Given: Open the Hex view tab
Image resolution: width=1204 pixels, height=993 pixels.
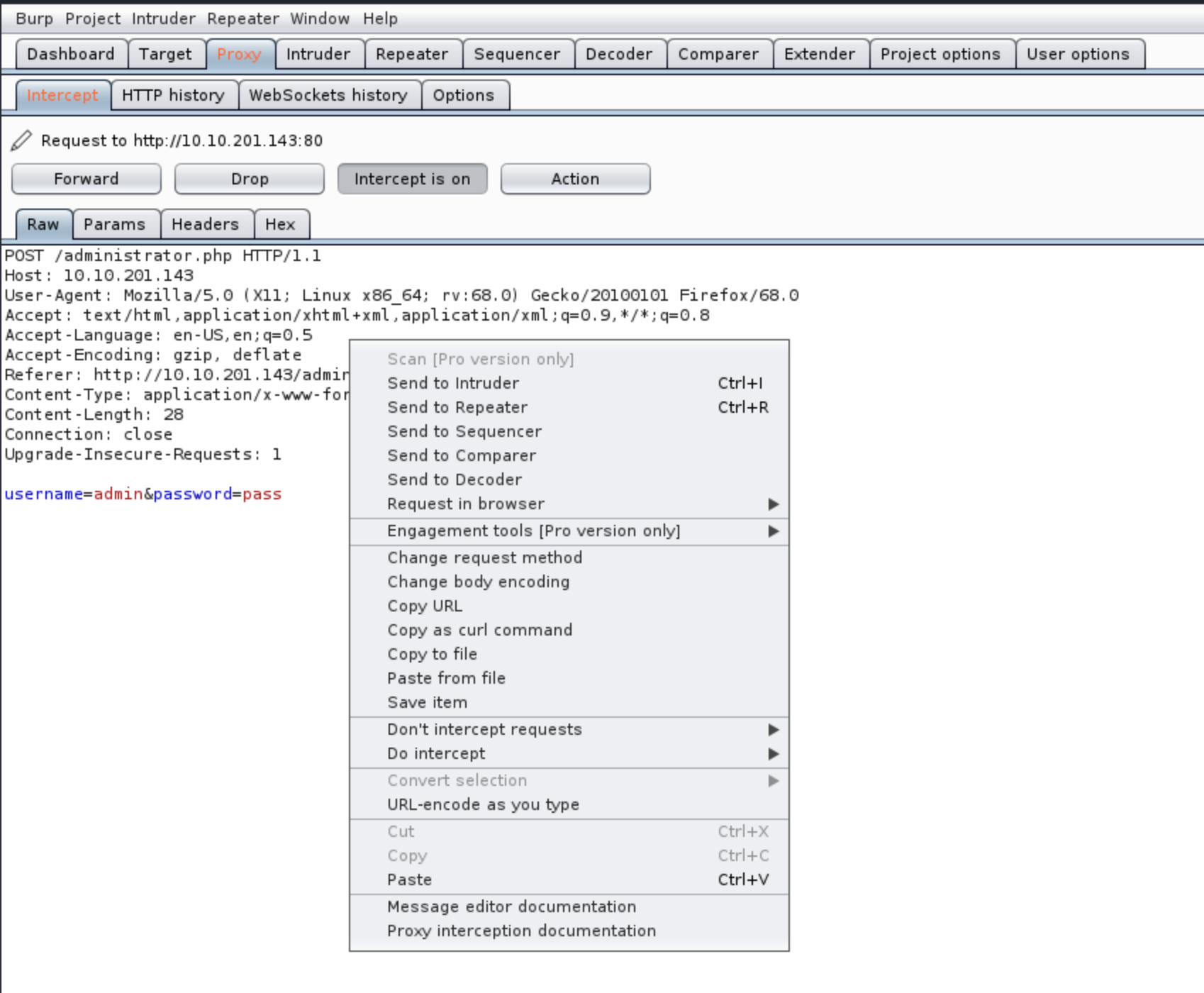Looking at the screenshot, I should (x=280, y=224).
